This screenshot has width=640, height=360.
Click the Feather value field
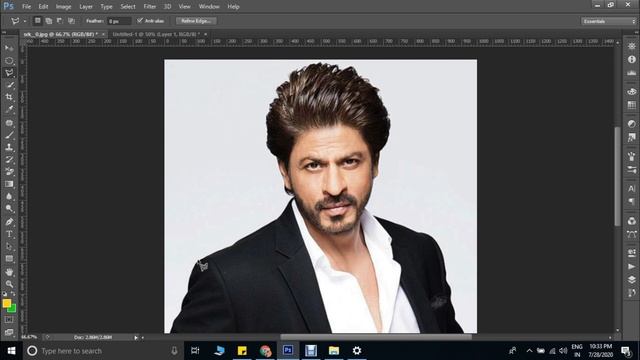pyautogui.click(x=119, y=21)
